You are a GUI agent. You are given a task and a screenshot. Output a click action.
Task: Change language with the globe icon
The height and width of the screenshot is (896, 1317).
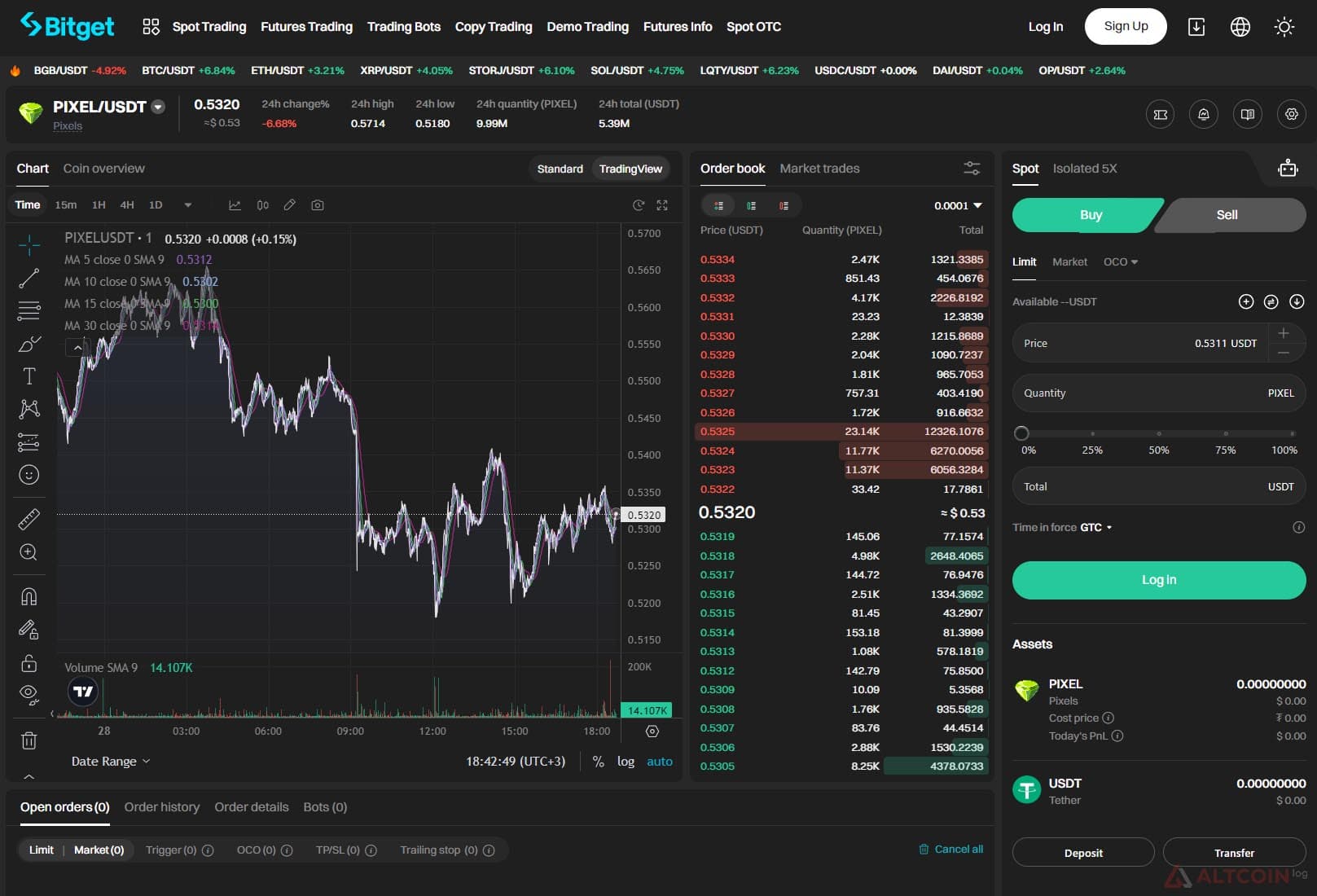click(x=1240, y=27)
